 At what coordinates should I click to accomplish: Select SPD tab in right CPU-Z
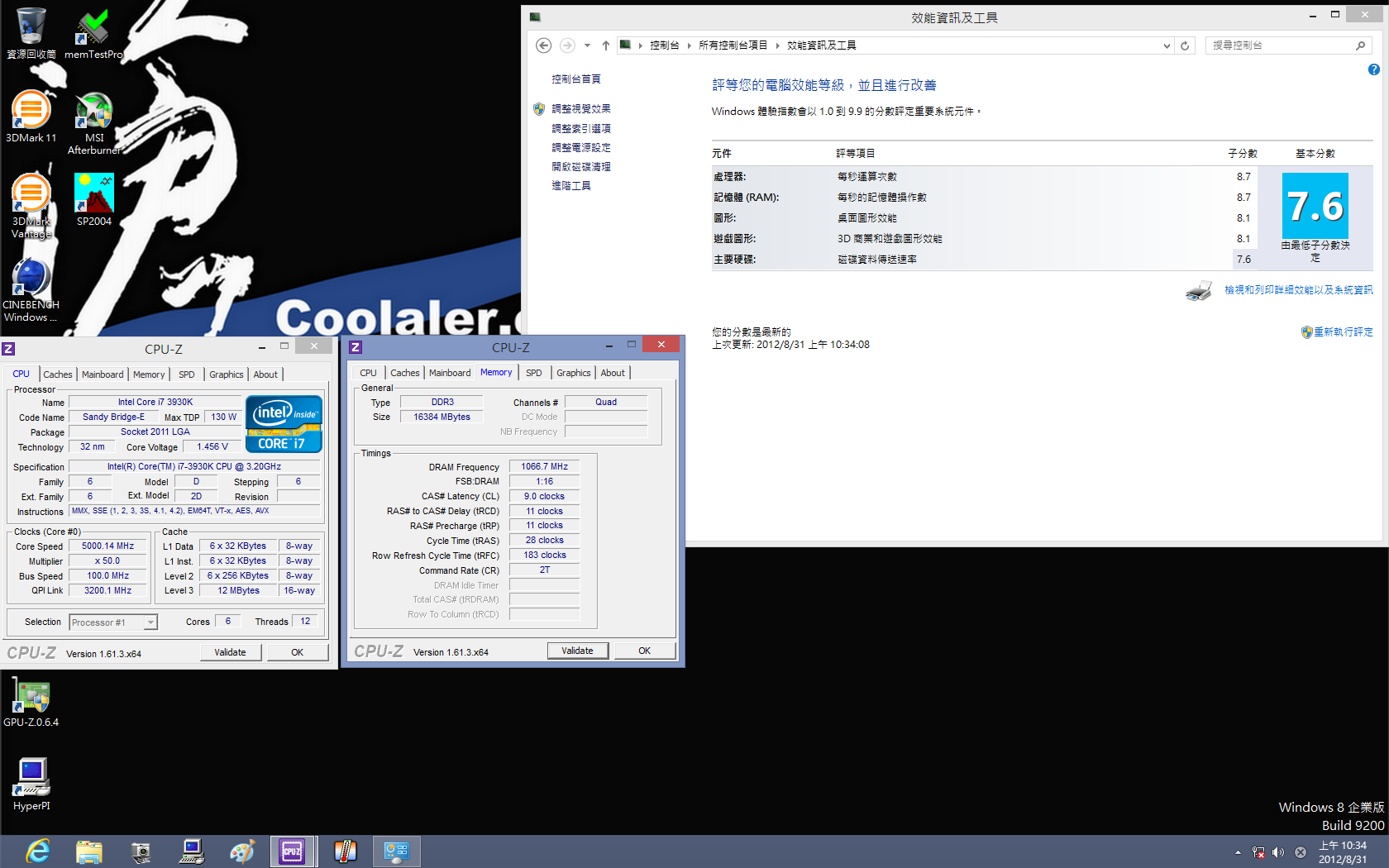[x=534, y=373]
